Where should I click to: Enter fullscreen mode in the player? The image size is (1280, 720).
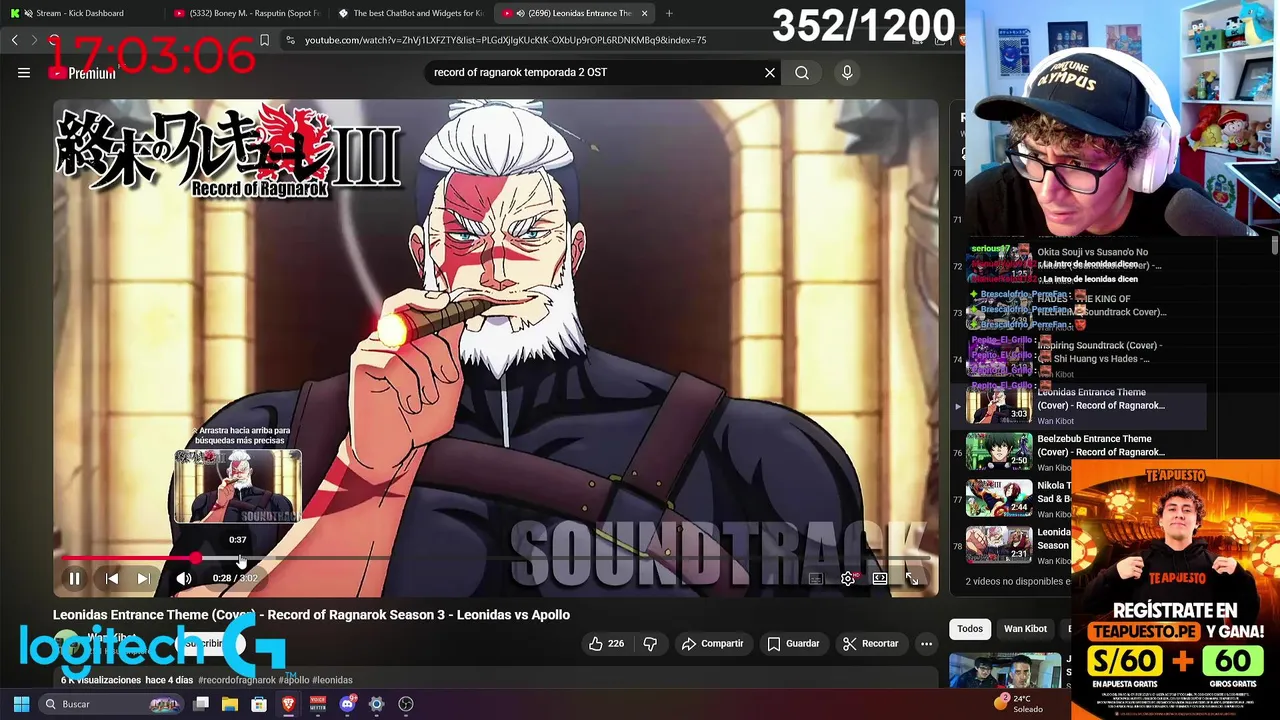coord(912,578)
